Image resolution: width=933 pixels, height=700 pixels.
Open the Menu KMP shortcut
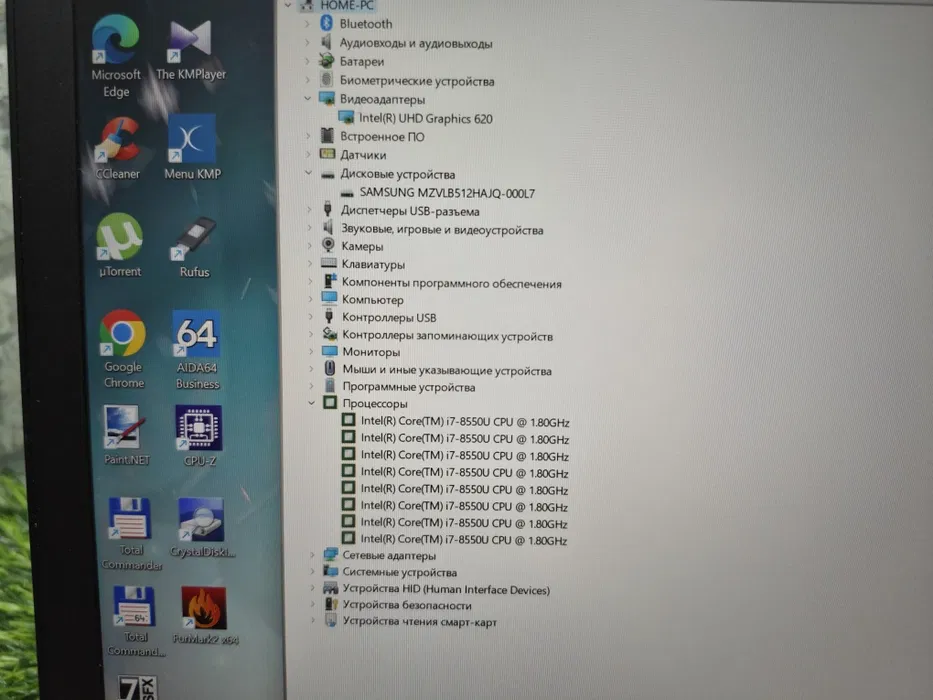[192, 147]
